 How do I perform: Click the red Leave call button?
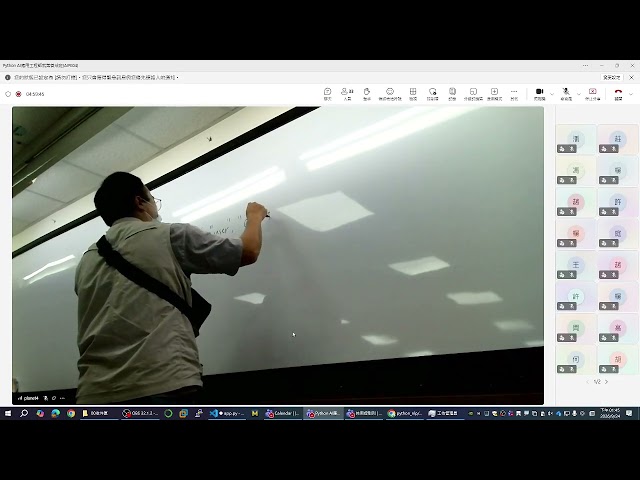click(618, 93)
